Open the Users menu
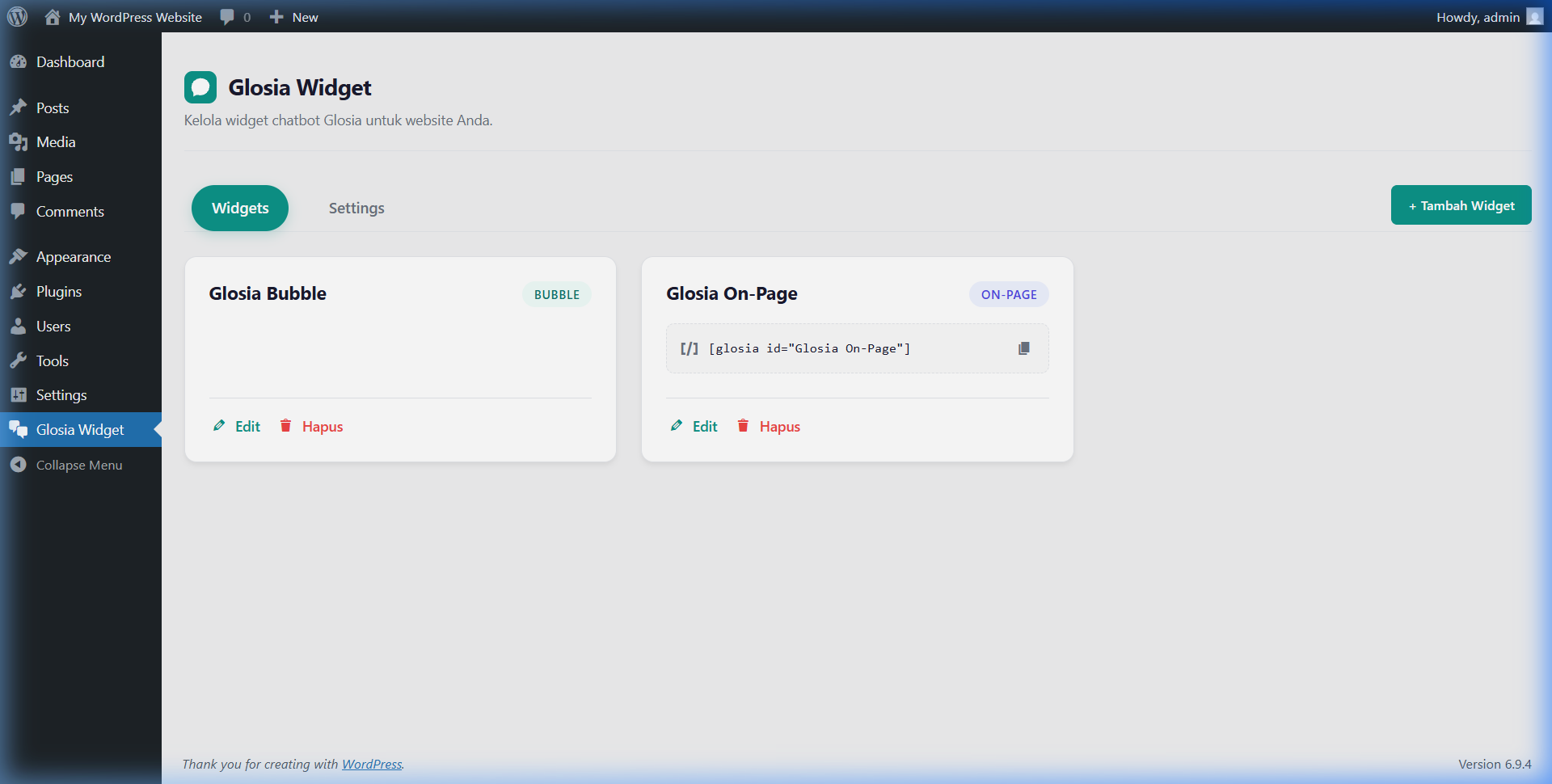 [81, 327]
